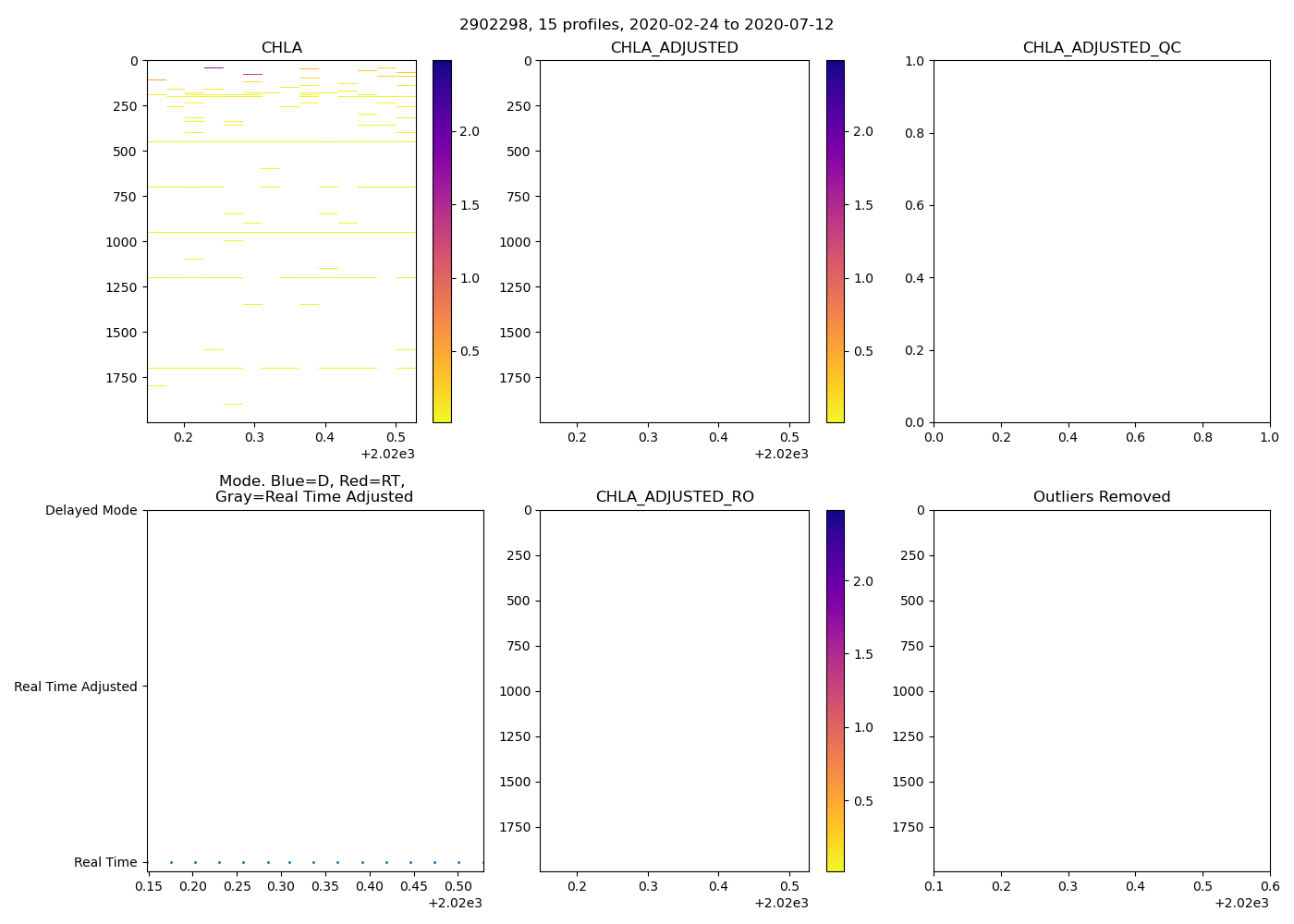The image size is (1294, 924).
Task: Click the colorbar beside the CHLA_ADJUSTED plot
Action: pos(835,240)
